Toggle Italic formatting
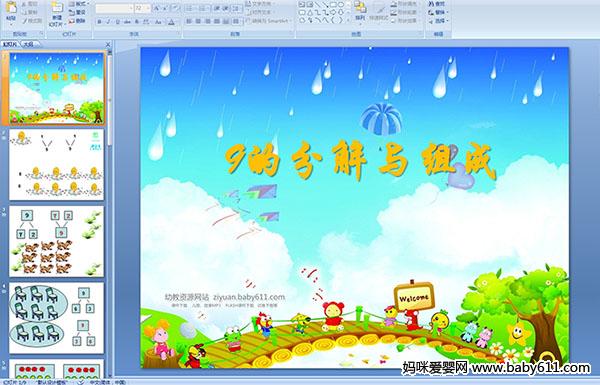The width and height of the screenshot is (600, 385). [108, 22]
